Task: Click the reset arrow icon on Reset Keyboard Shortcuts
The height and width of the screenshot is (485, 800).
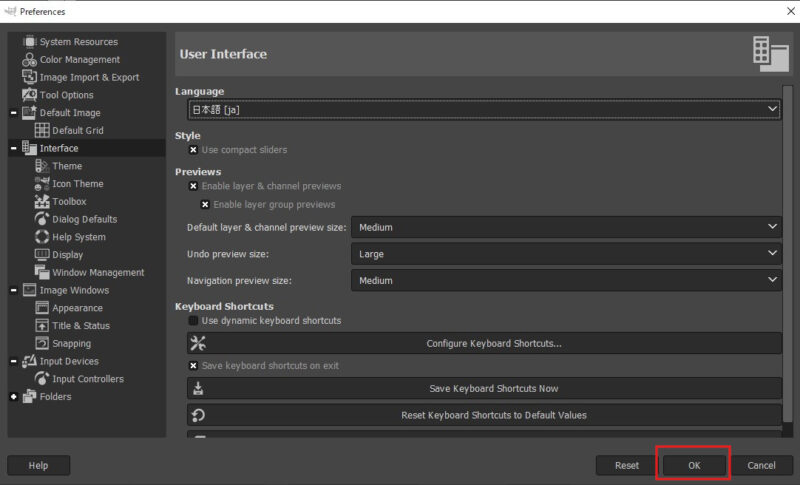Action: click(x=198, y=415)
